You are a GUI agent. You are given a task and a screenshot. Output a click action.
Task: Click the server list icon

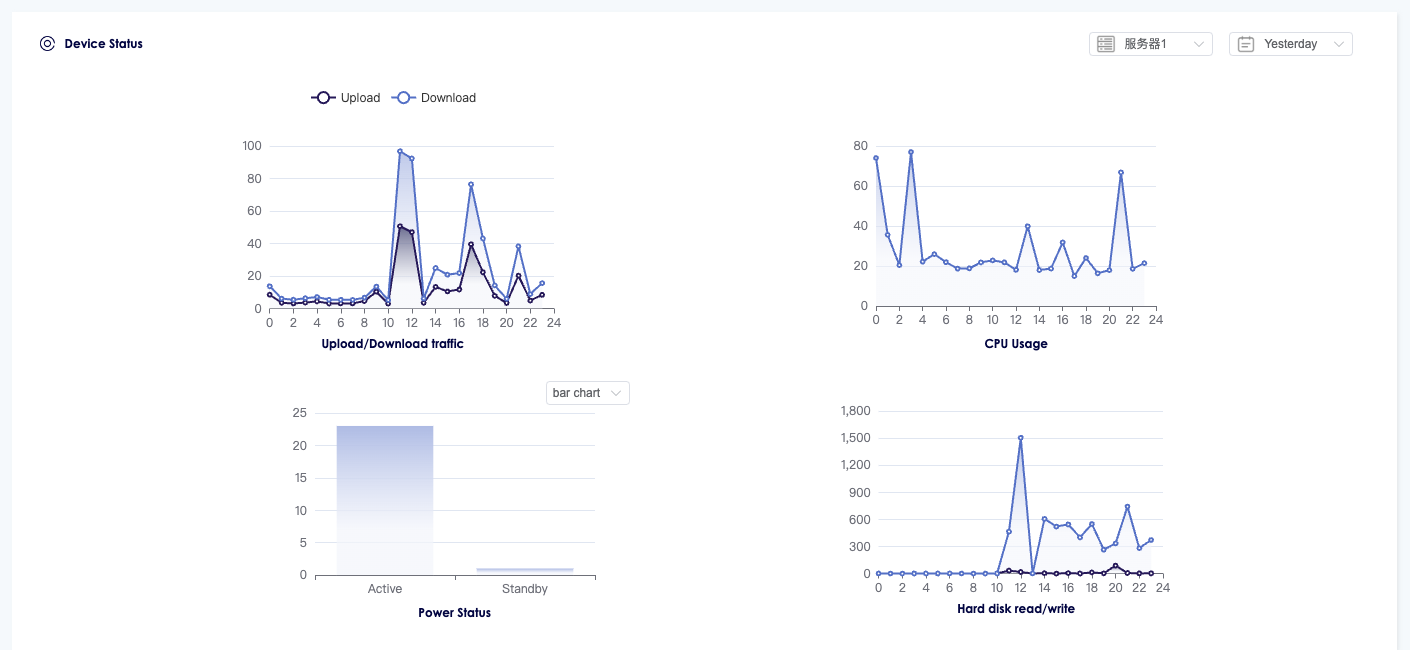[x=1105, y=44]
